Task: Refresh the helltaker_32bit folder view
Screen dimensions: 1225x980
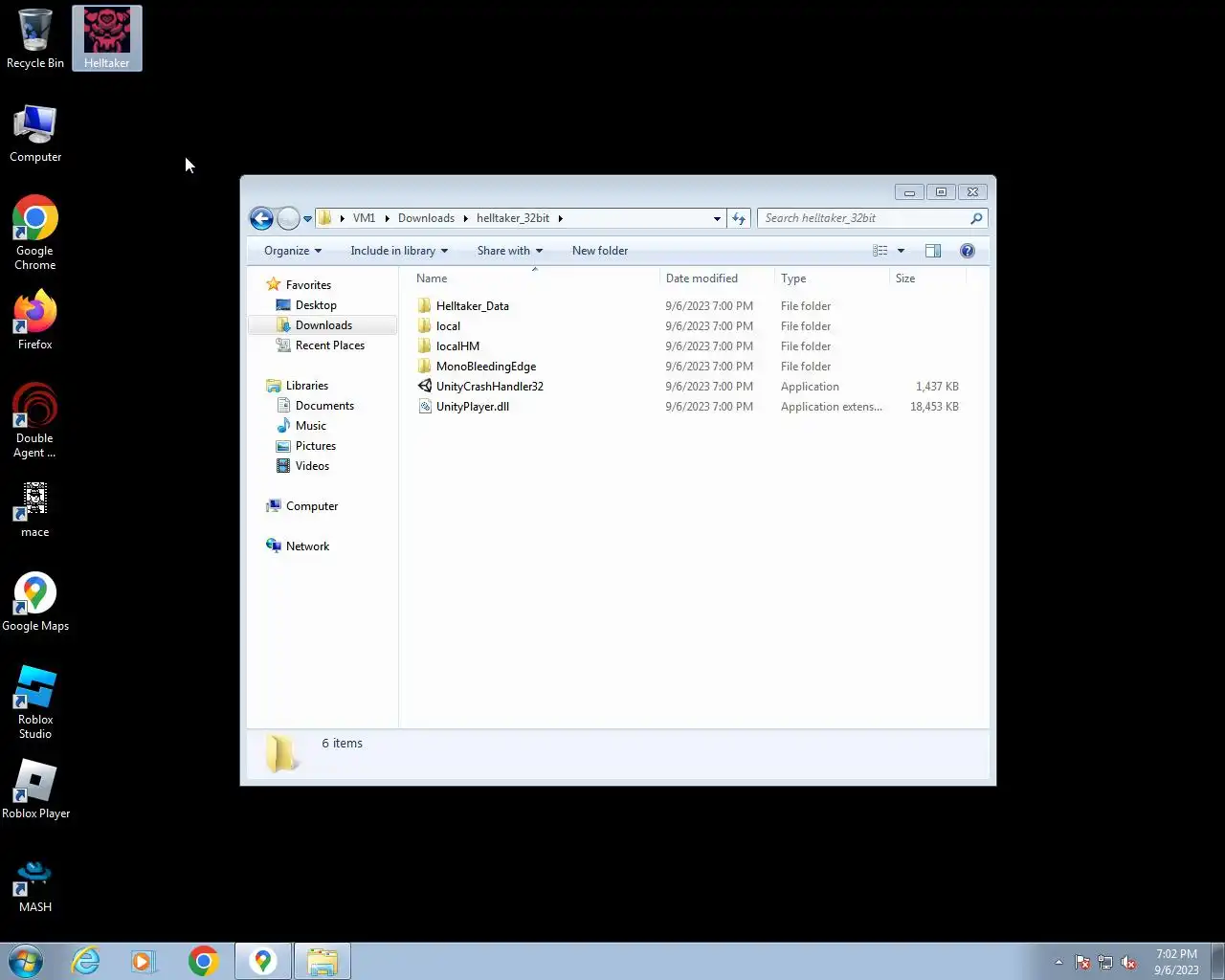Action: tap(738, 218)
